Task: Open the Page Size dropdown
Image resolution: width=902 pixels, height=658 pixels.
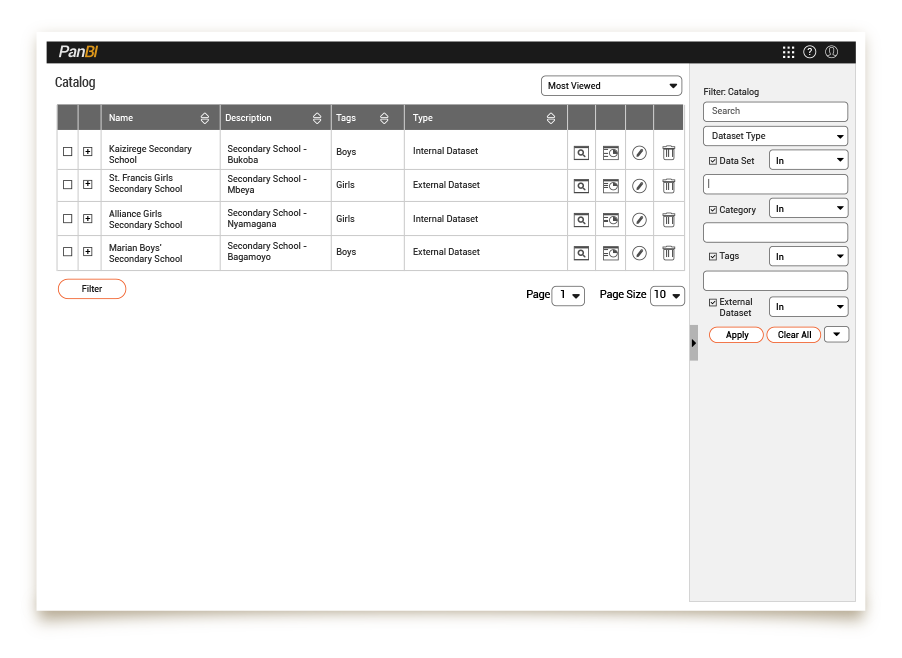Action: click(x=667, y=296)
